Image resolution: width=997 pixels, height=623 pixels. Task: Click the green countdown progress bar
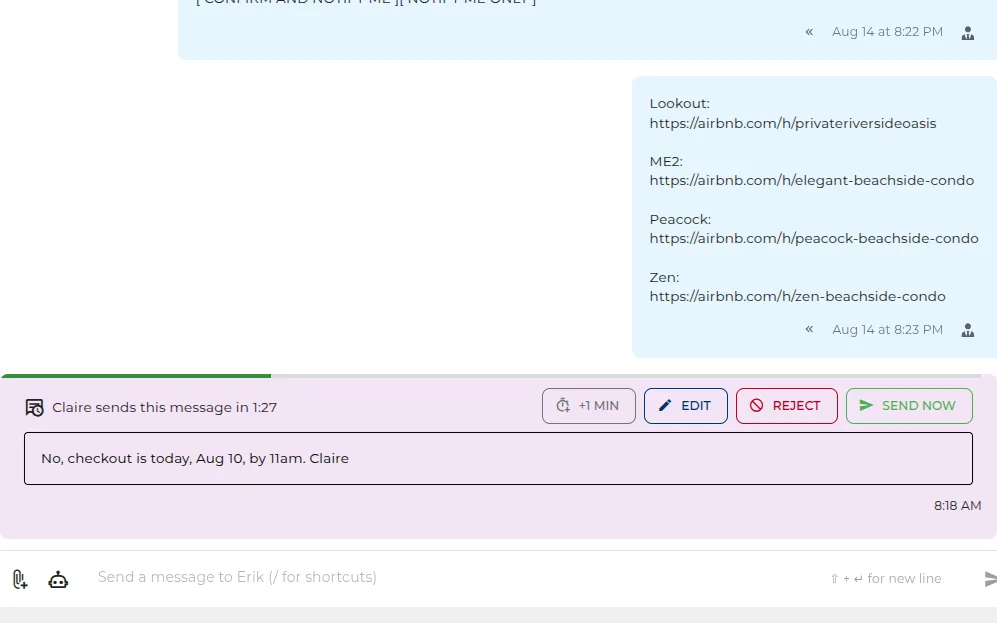click(136, 376)
